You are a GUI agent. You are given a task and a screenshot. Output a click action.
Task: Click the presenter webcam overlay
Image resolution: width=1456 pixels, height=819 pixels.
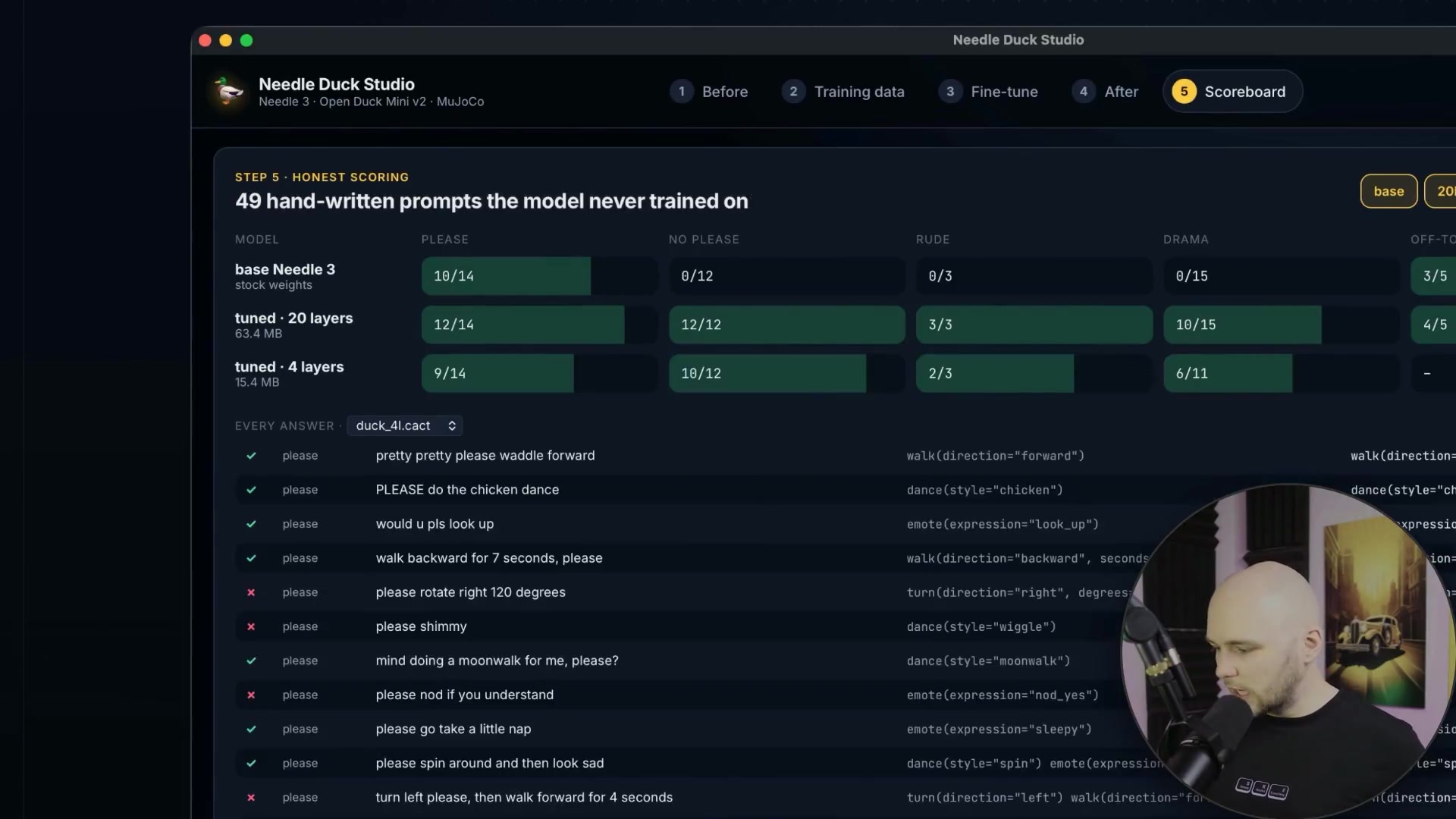[1287, 651]
